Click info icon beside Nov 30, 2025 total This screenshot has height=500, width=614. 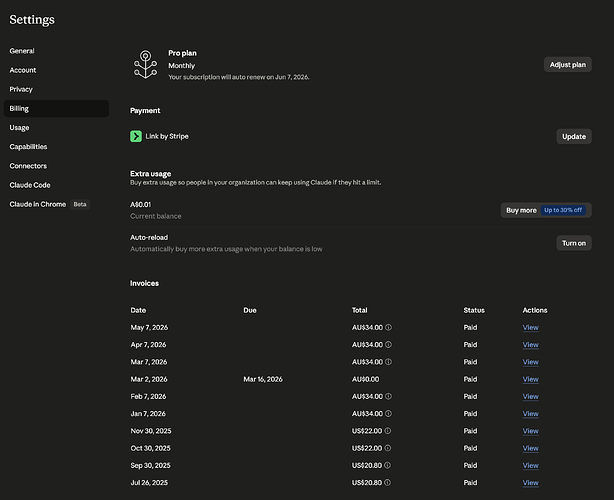(388, 431)
